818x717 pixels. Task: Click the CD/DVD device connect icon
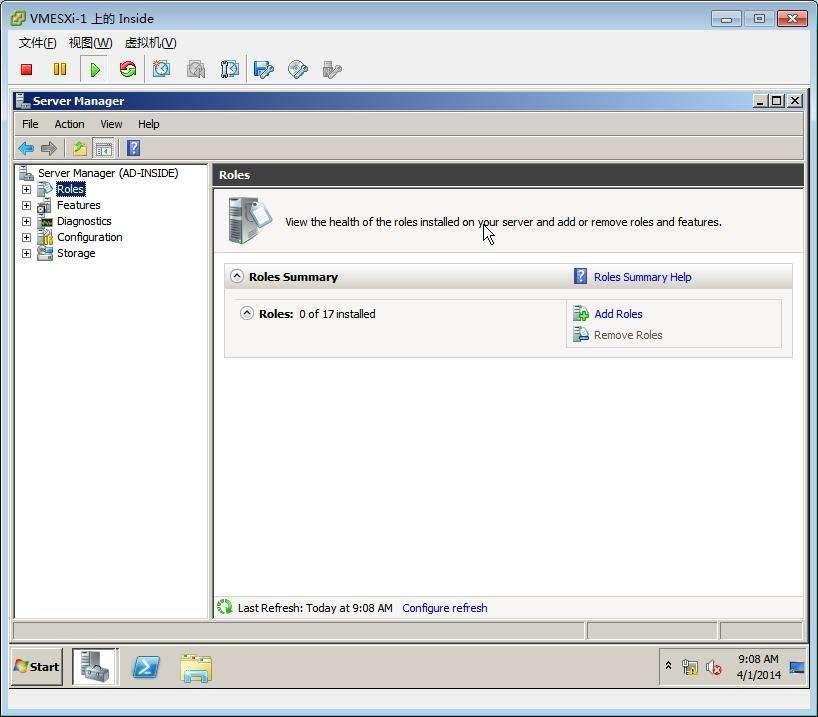298,69
